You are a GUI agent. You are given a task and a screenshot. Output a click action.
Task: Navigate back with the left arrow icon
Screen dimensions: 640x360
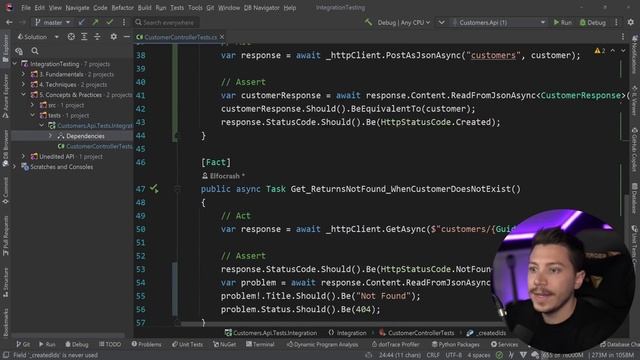tap(9, 22)
